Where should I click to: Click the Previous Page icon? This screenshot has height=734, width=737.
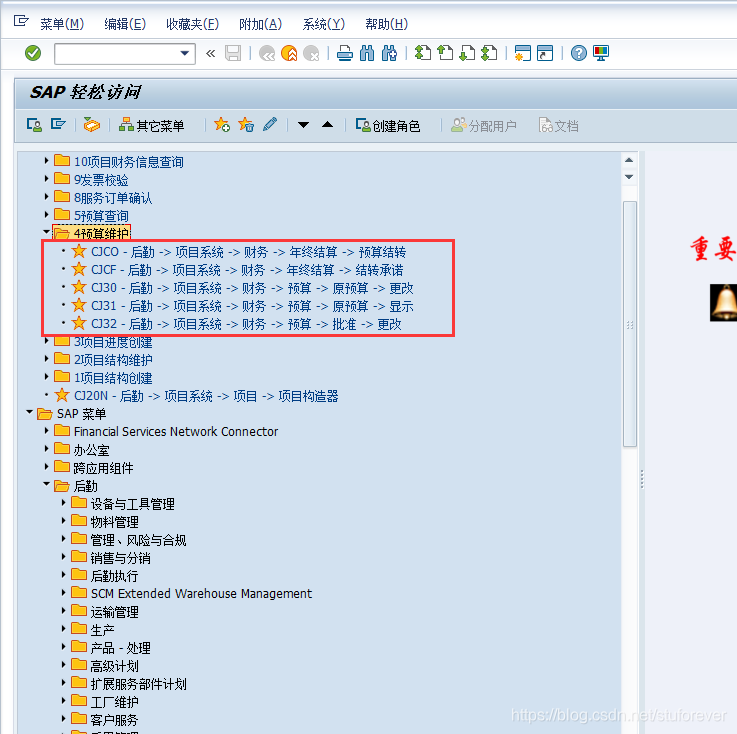445,53
